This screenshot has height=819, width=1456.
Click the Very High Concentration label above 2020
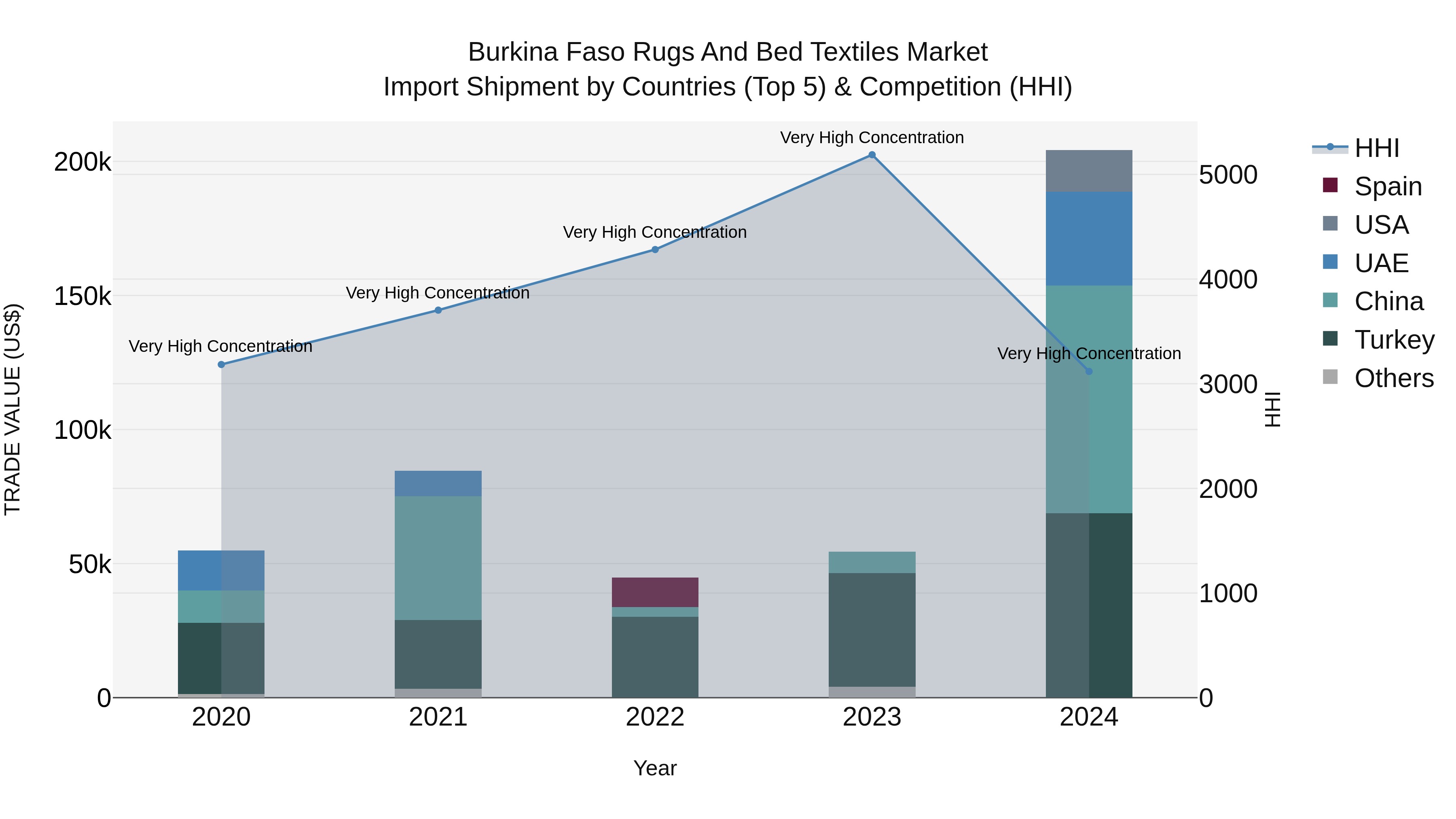(220, 346)
